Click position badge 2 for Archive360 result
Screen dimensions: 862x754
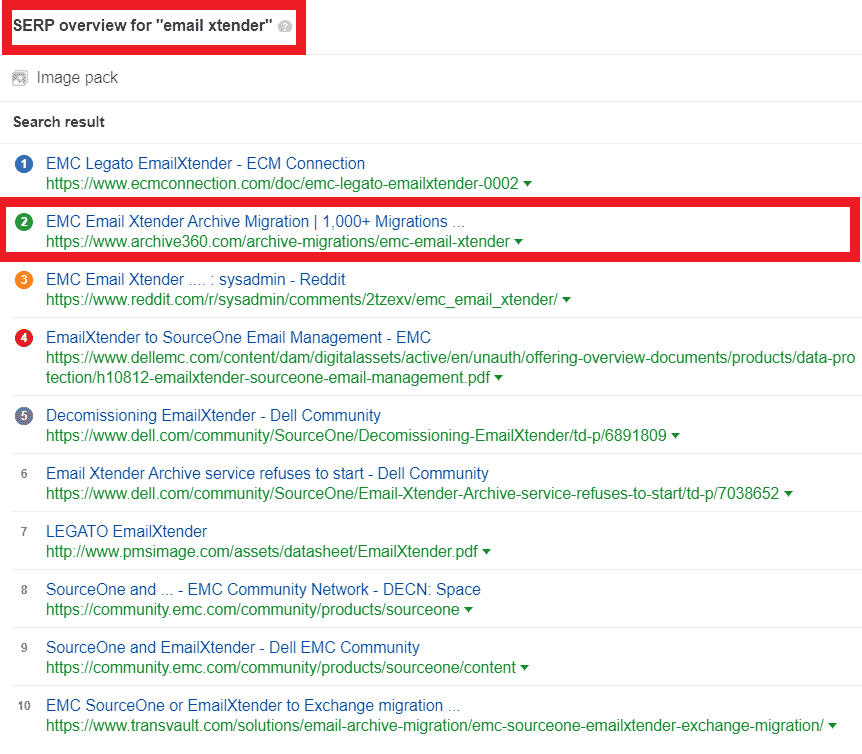click(x=24, y=222)
